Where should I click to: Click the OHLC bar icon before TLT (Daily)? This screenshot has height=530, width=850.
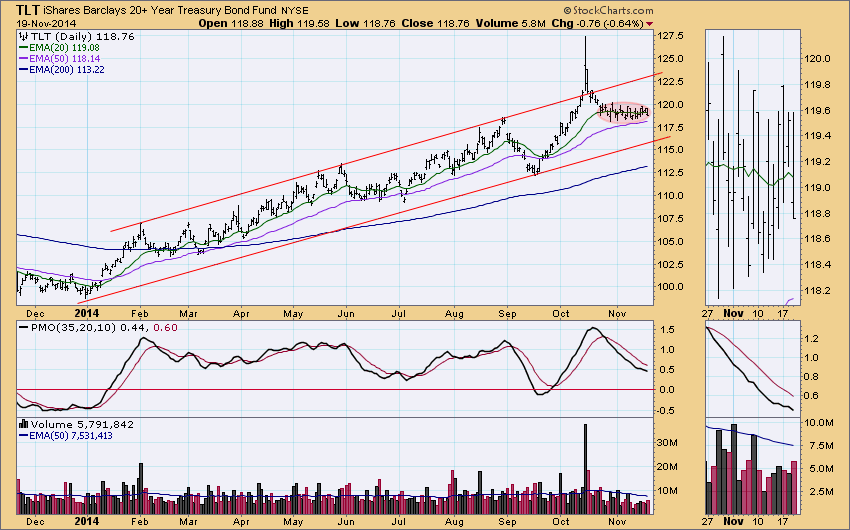(21, 36)
